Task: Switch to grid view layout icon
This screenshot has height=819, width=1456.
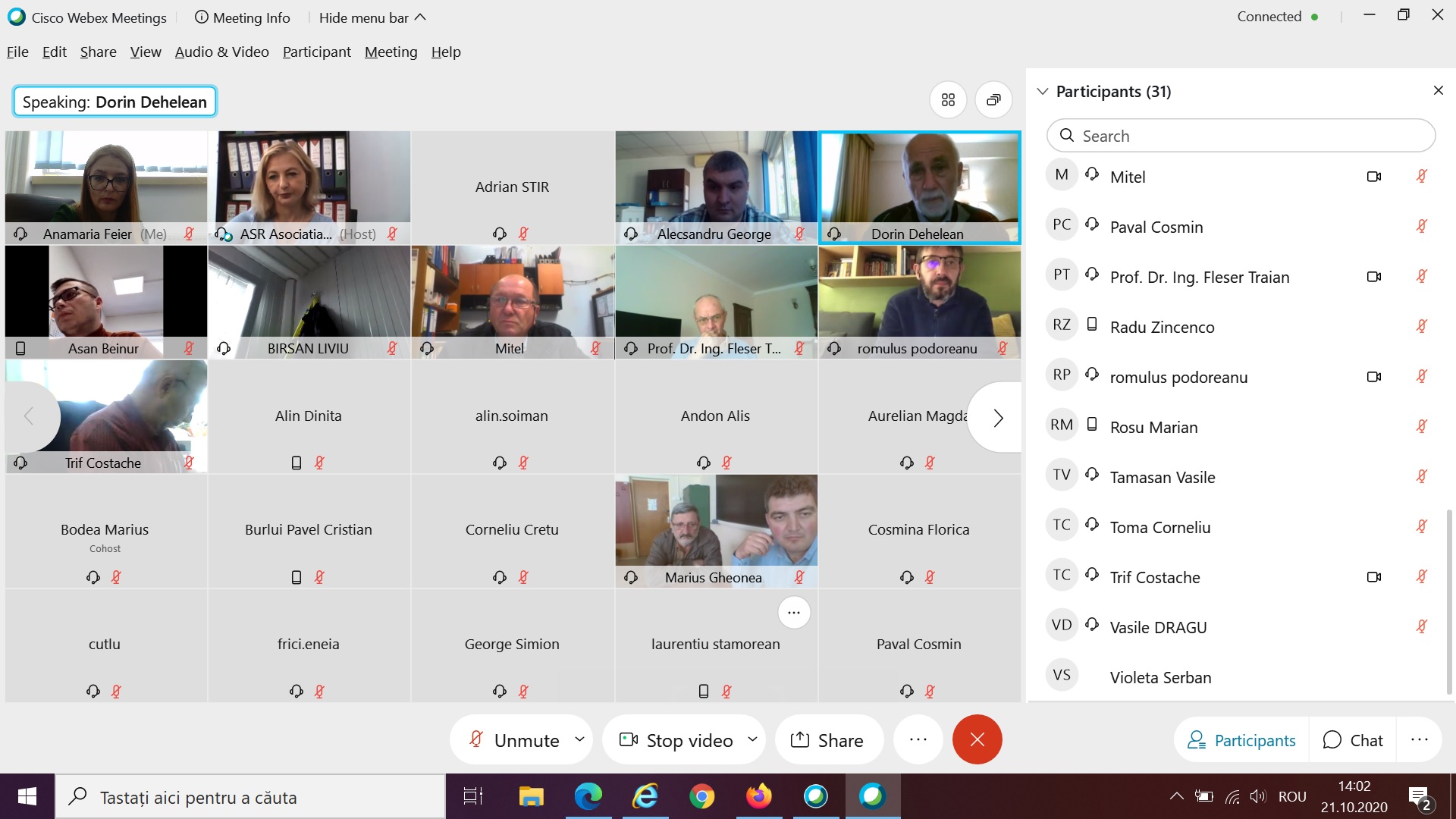Action: pos(948,100)
